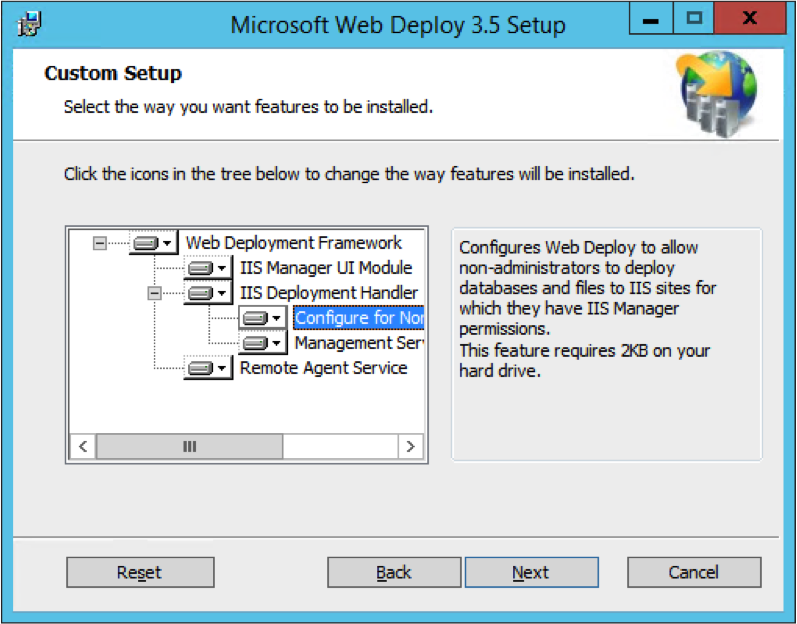Screen dimensions: 797x624
Task: Select IIS Manager UI Module label
Action: click(x=326, y=268)
